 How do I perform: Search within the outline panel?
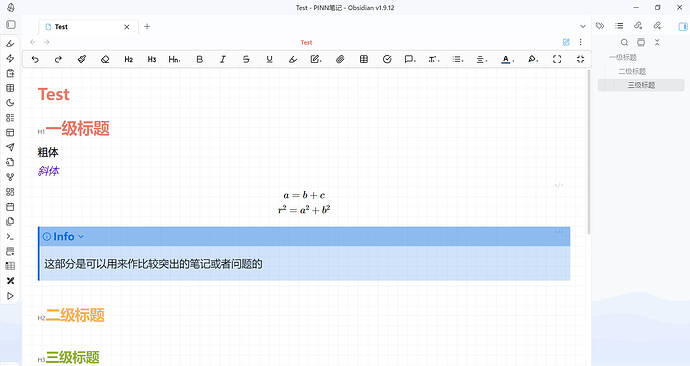click(x=624, y=42)
